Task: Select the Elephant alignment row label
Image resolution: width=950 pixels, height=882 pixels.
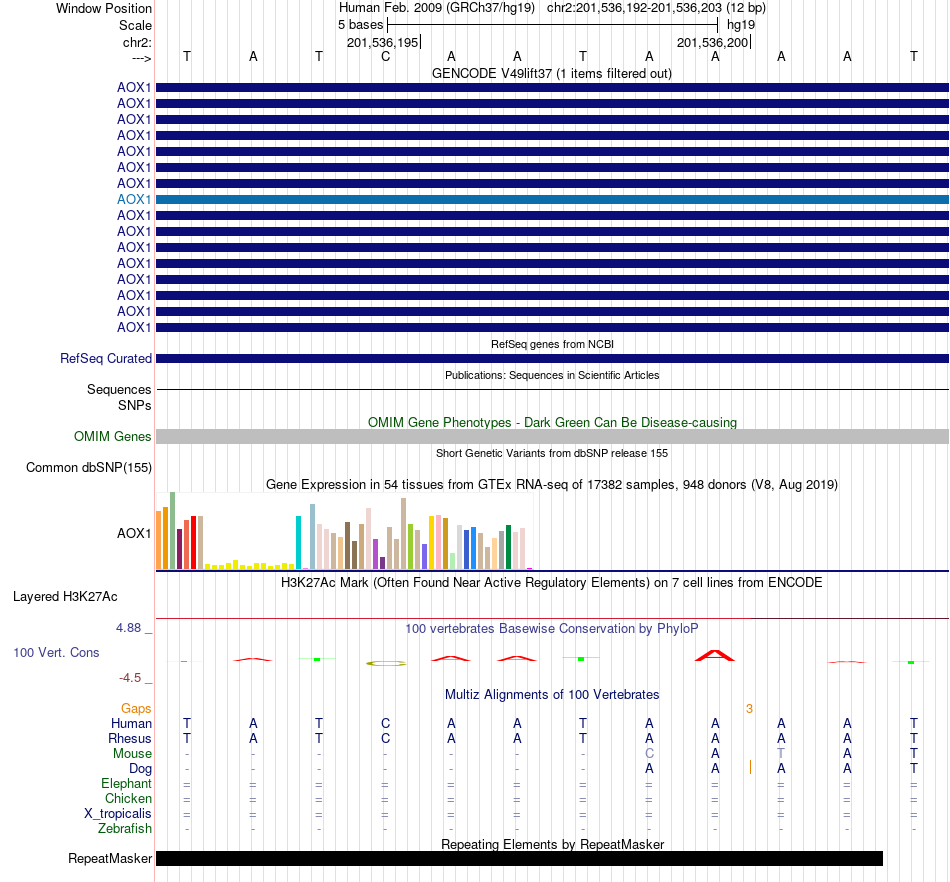Action: pos(126,783)
